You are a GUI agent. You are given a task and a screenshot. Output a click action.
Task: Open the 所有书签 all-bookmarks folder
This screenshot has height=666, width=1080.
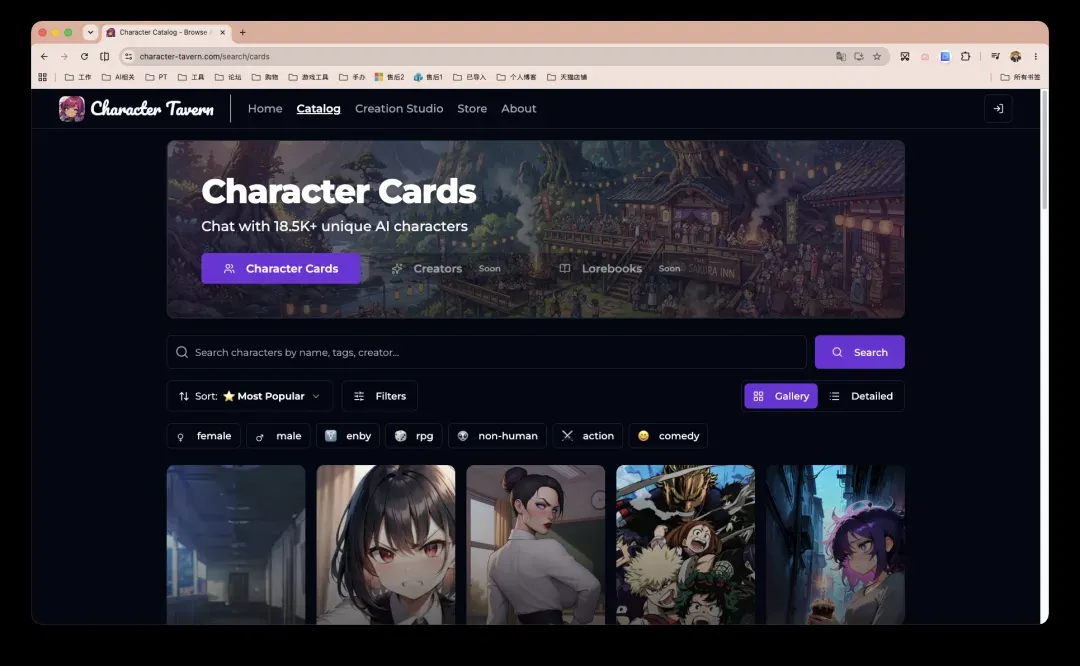click(x=1020, y=77)
